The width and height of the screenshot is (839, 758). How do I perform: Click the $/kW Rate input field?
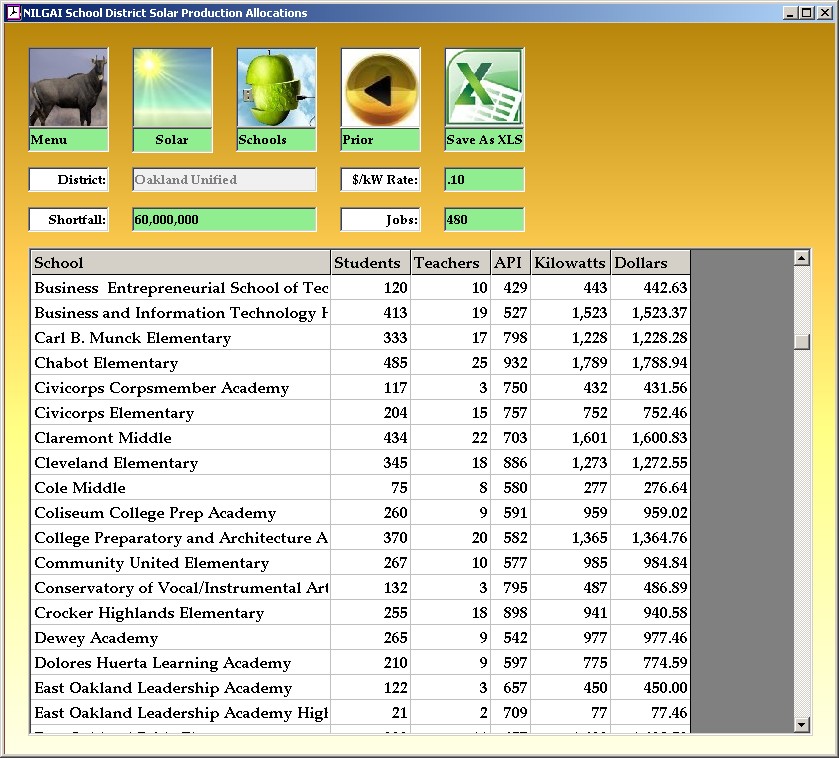pyautogui.click(x=484, y=180)
